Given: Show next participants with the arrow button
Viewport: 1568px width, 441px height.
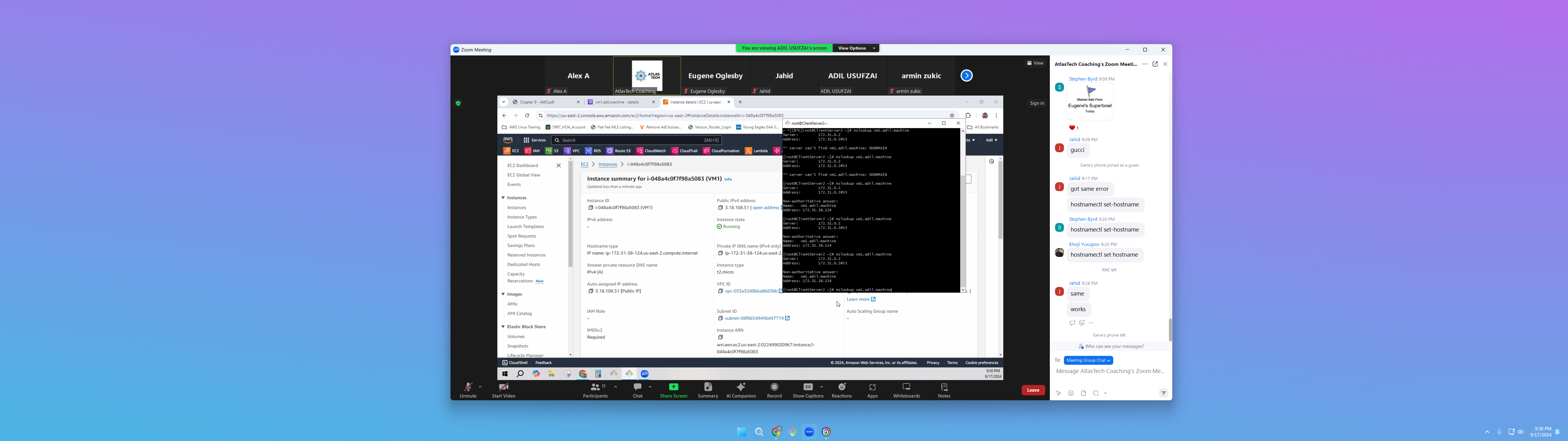Looking at the screenshot, I should [x=967, y=76].
